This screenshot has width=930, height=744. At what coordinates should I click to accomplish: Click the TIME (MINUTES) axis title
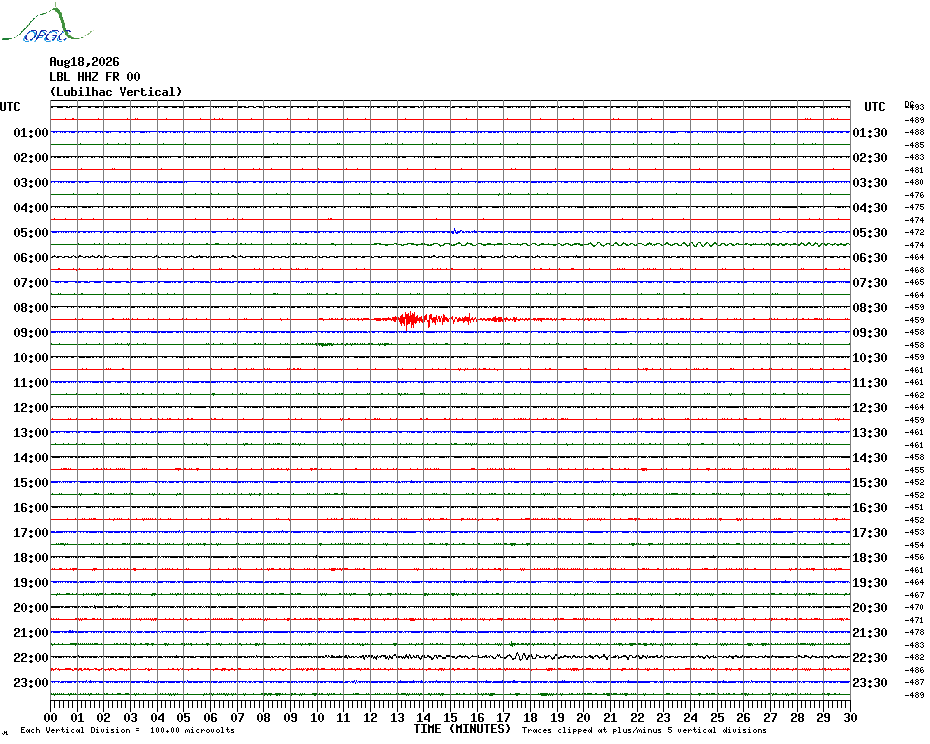click(462, 729)
